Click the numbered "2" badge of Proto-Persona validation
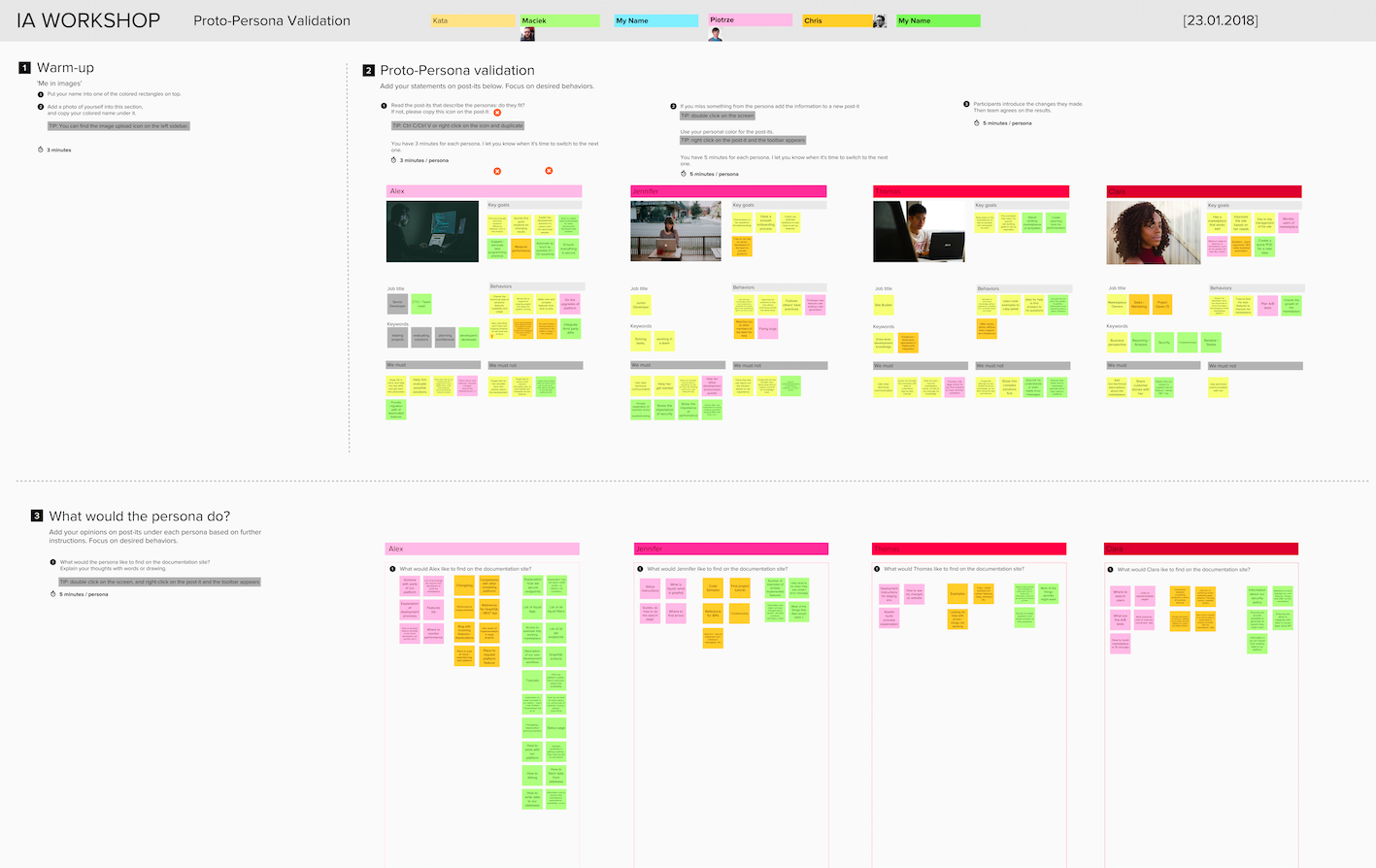1376x868 pixels. coord(367,70)
